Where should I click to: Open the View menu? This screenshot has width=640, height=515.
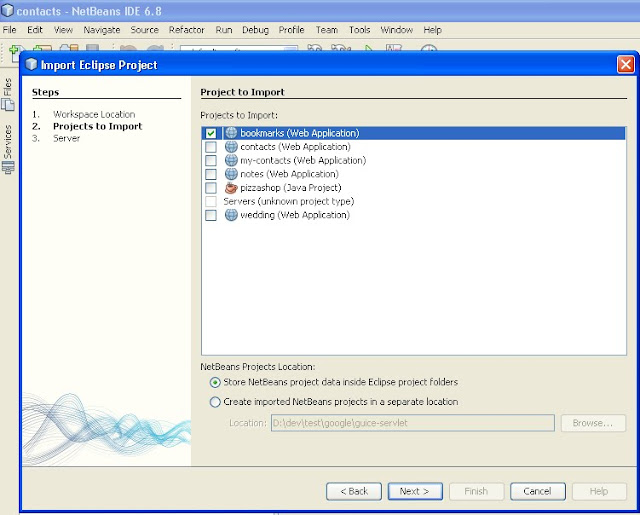tap(63, 30)
